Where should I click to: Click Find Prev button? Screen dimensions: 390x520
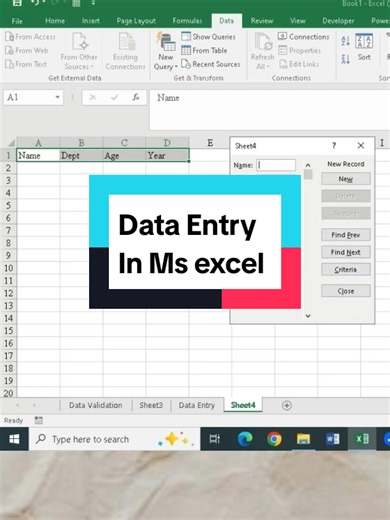click(346, 235)
